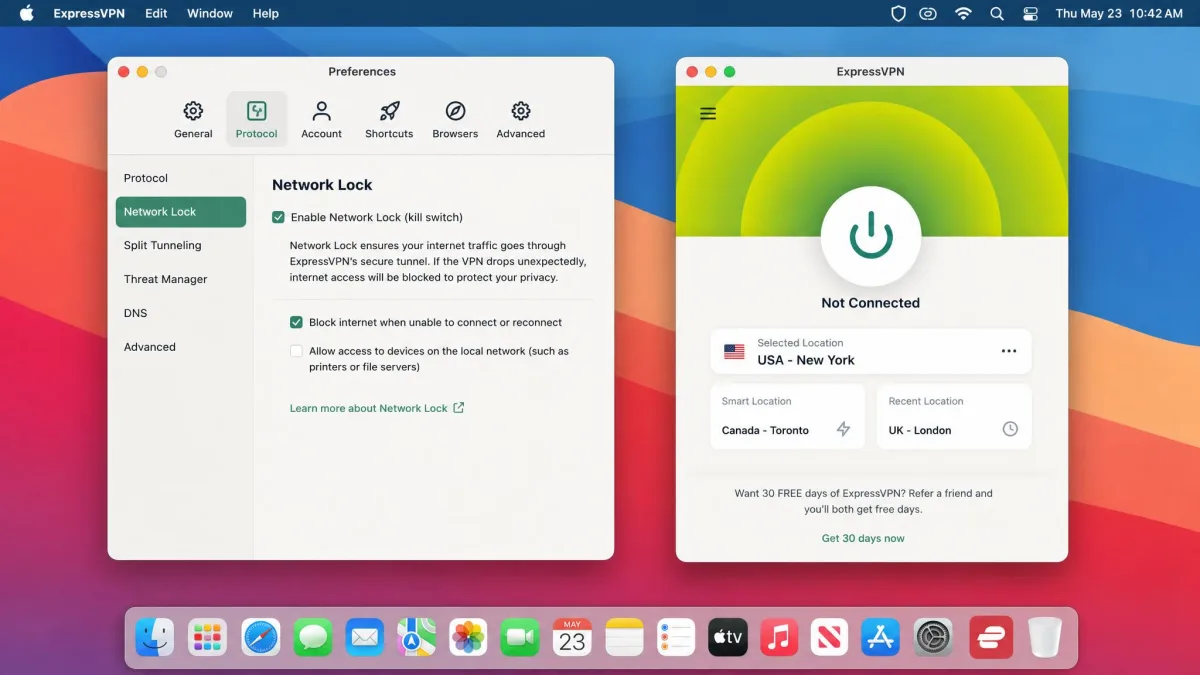Open Music from the Dock
Viewport: 1200px width, 675px height.
[779, 637]
